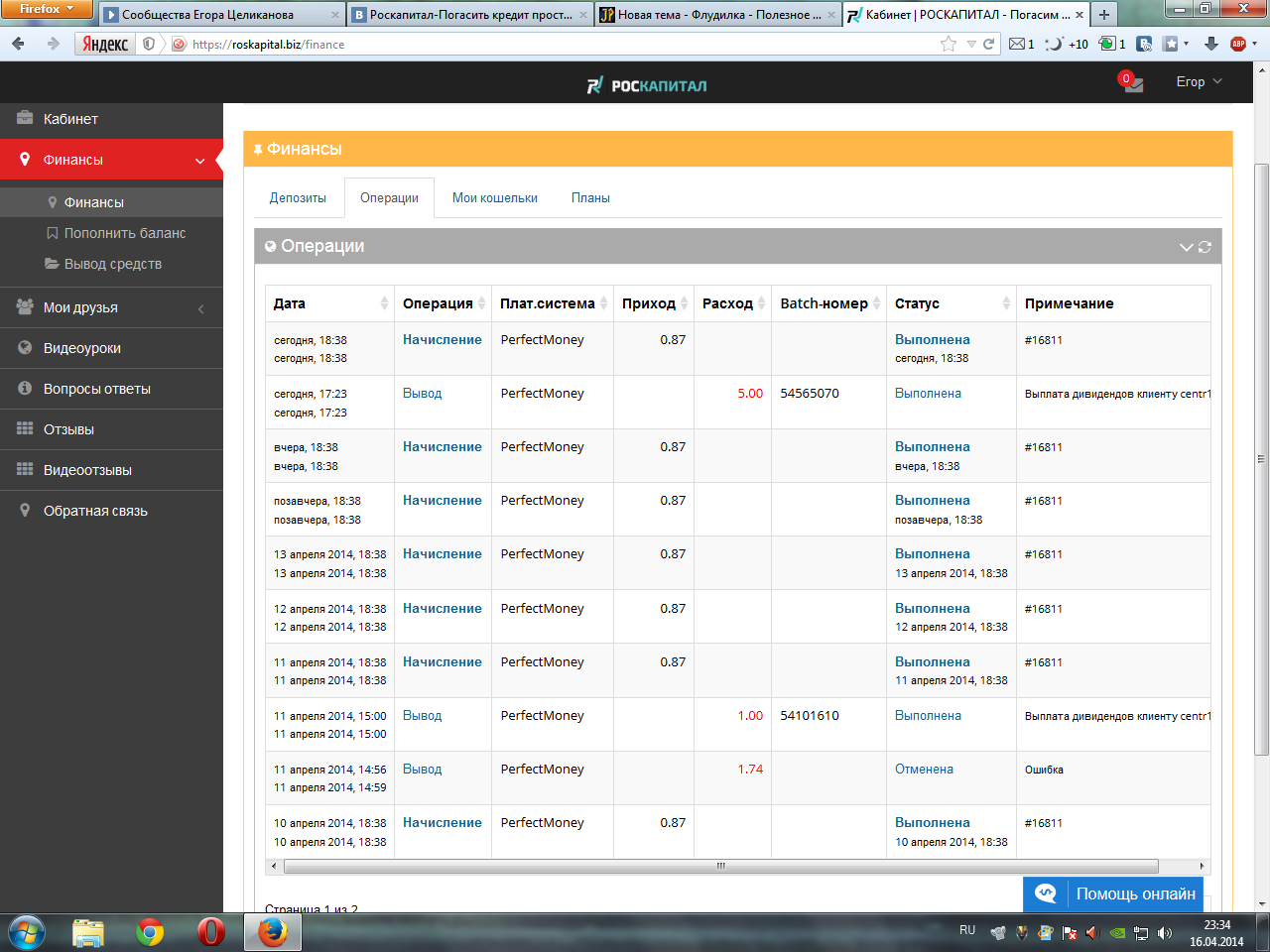The height and width of the screenshot is (952, 1270).
Task: Sort table by Плат.система column arrows
Action: click(603, 303)
